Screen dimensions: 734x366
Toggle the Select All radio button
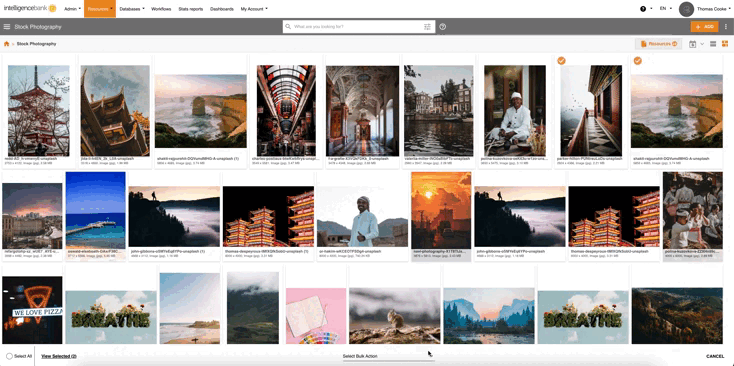(x=9, y=356)
